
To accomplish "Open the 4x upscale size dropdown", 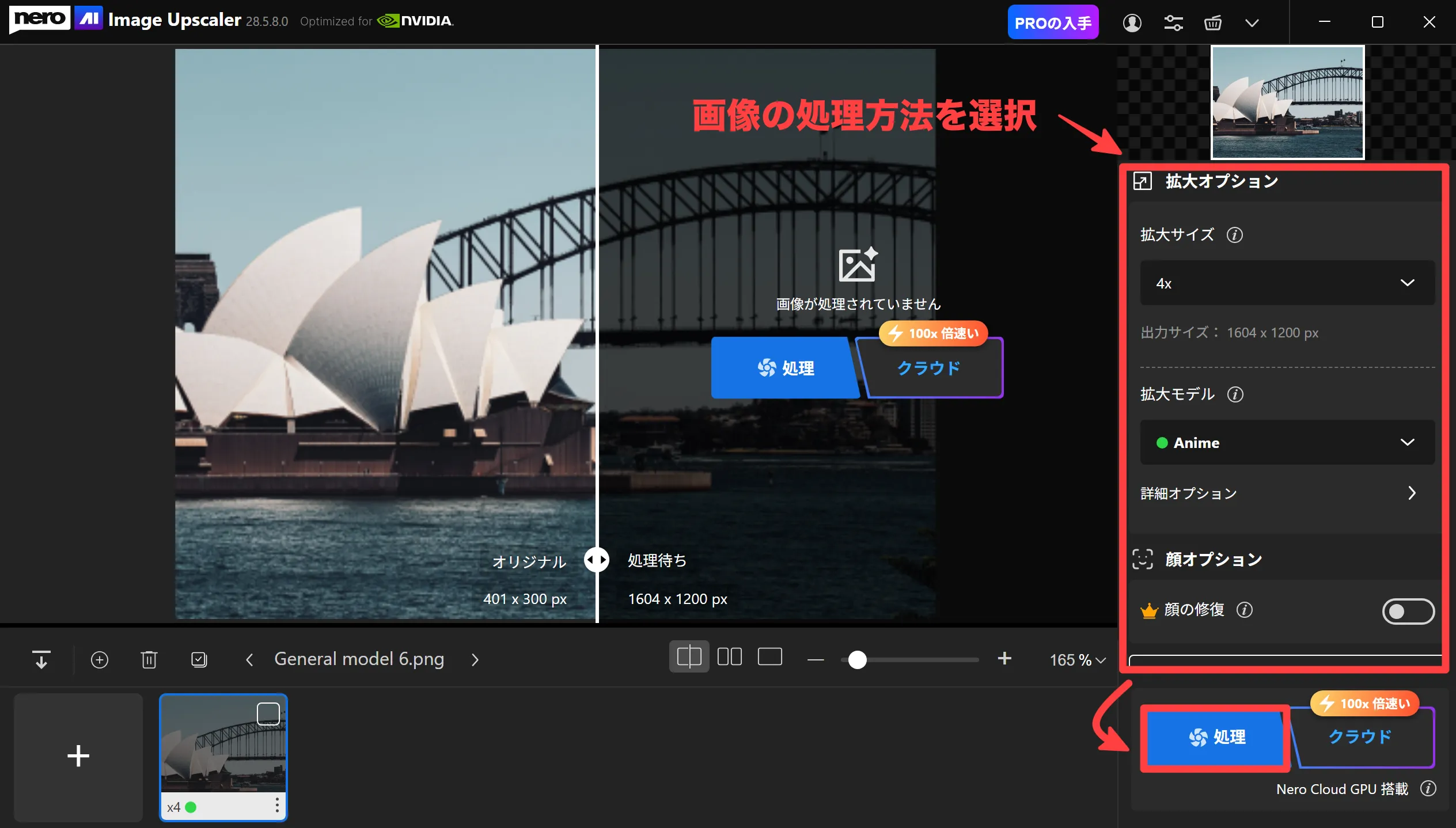I will coord(1287,283).
